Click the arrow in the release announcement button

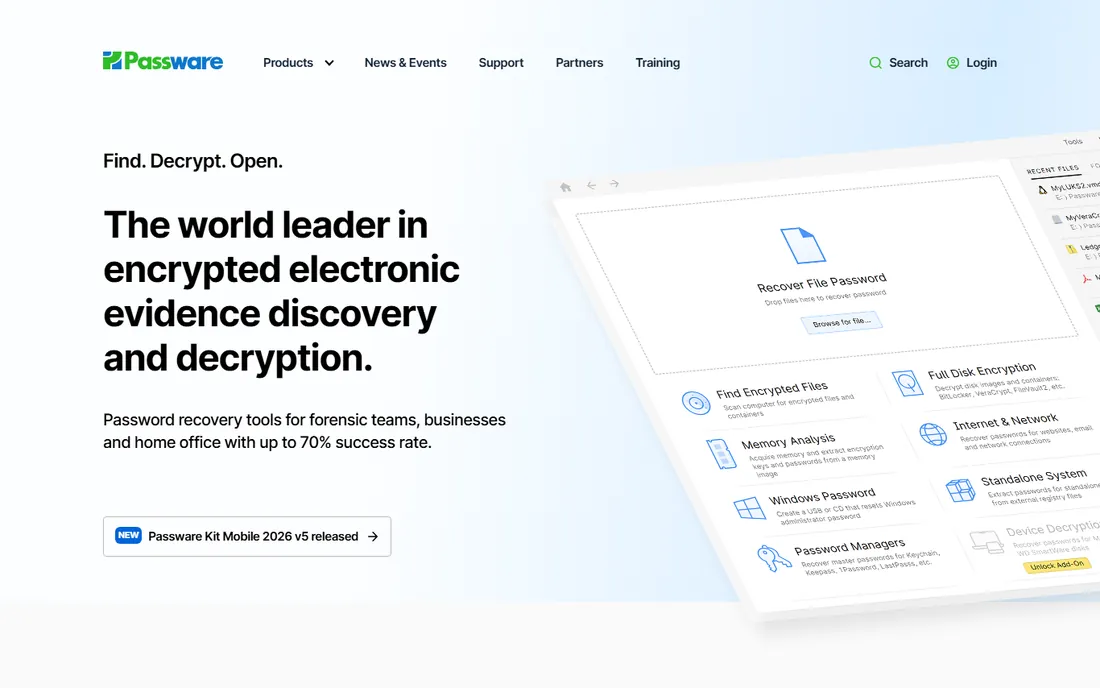point(373,537)
